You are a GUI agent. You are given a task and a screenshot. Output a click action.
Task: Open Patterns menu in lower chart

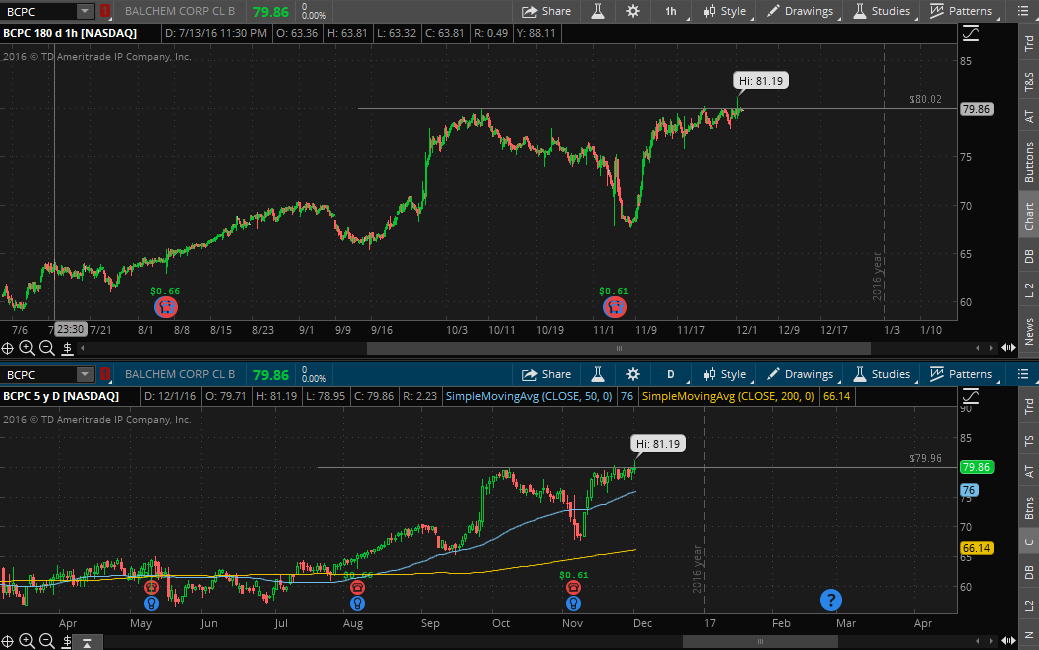coord(961,374)
